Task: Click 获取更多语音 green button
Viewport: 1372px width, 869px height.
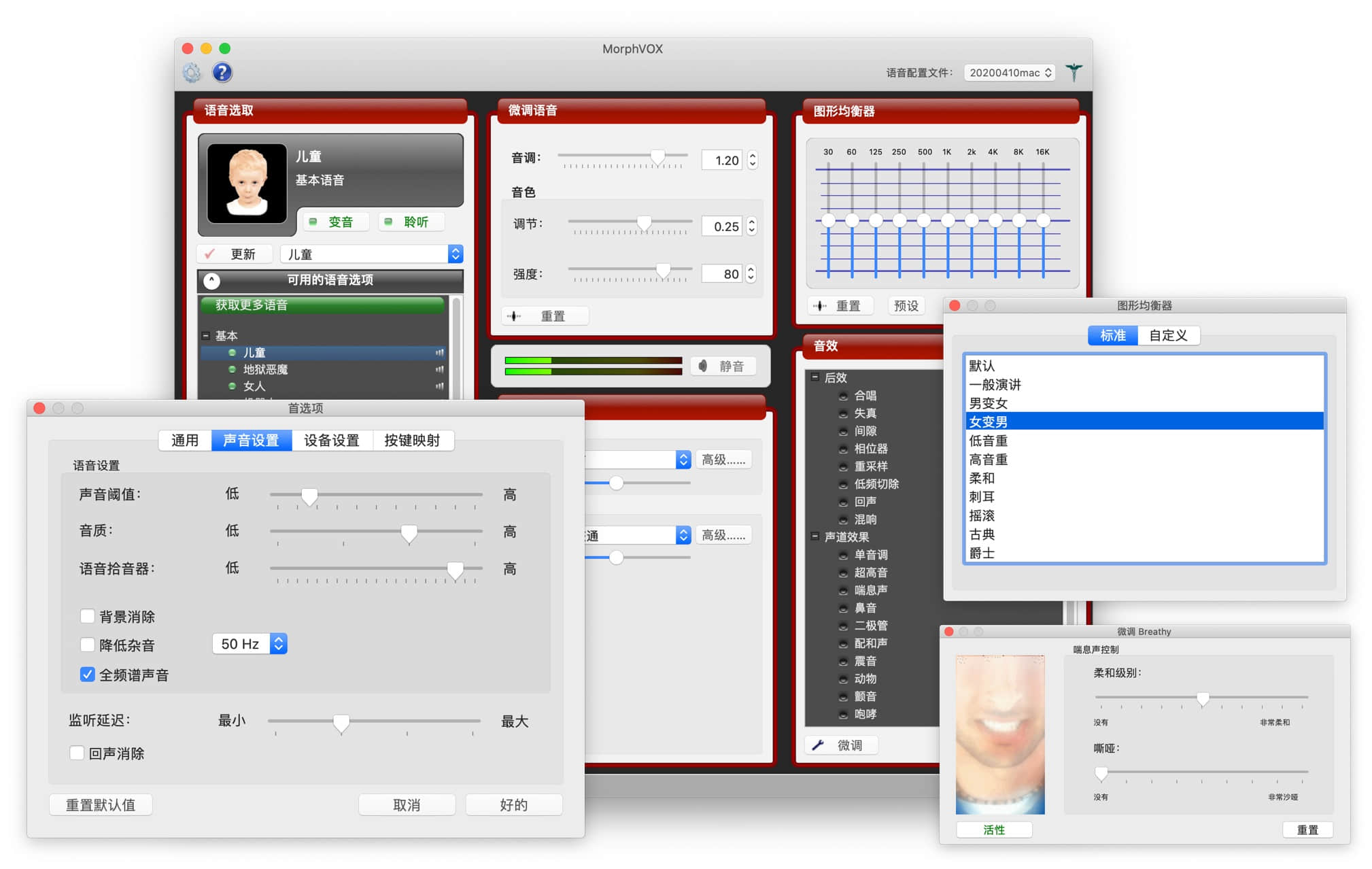Action: (x=323, y=305)
